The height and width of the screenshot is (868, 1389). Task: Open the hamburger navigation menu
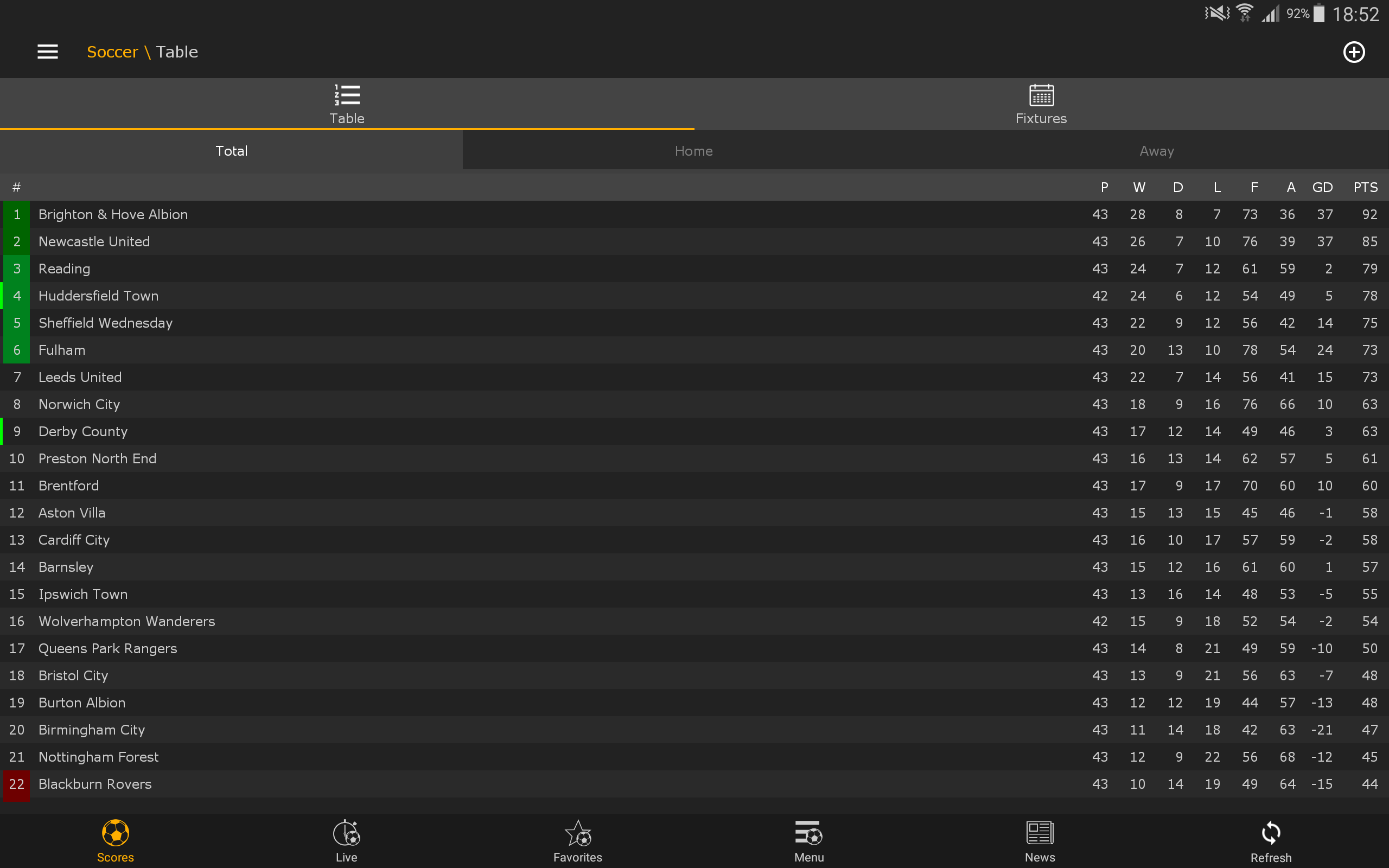48,52
